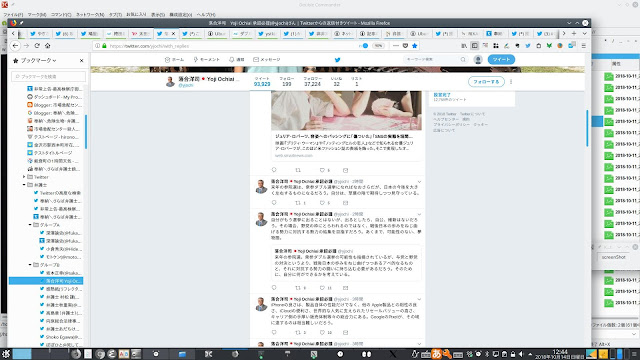640x360 pixels.
Task: Go to Twitter ホーム
Action: (174, 60)
